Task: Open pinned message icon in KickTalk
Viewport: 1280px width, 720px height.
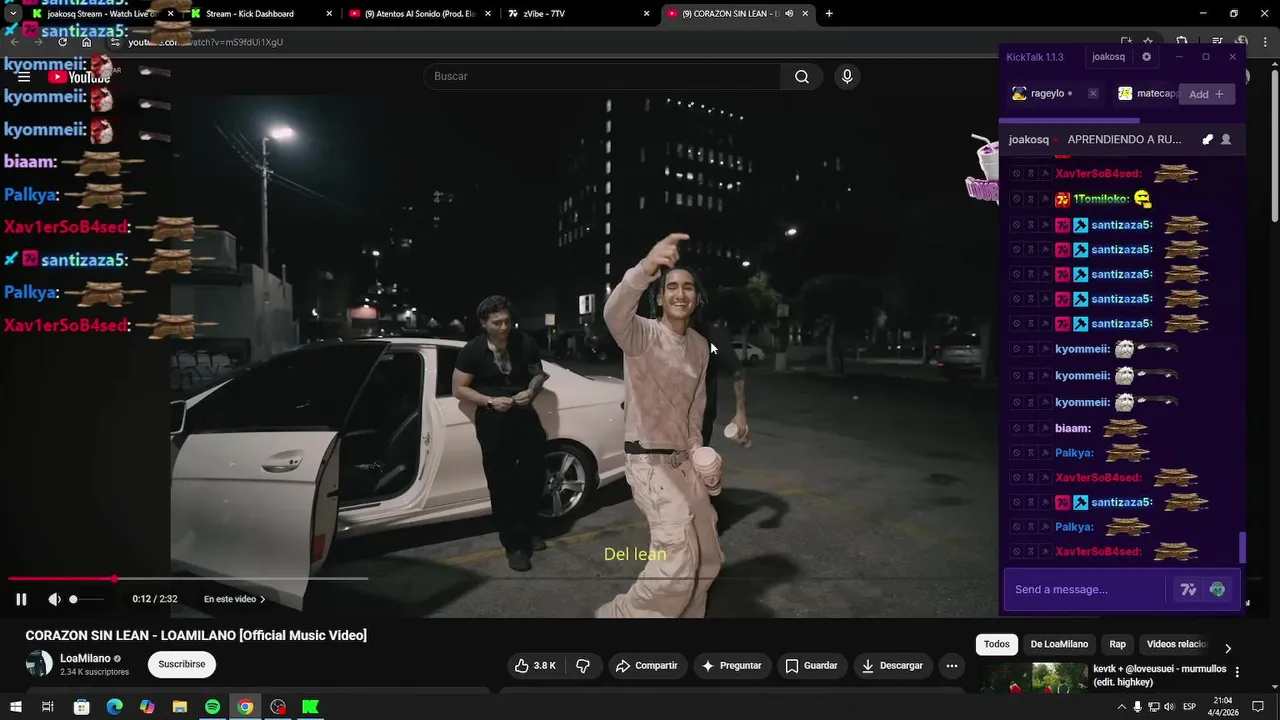Action: pos(1207,139)
